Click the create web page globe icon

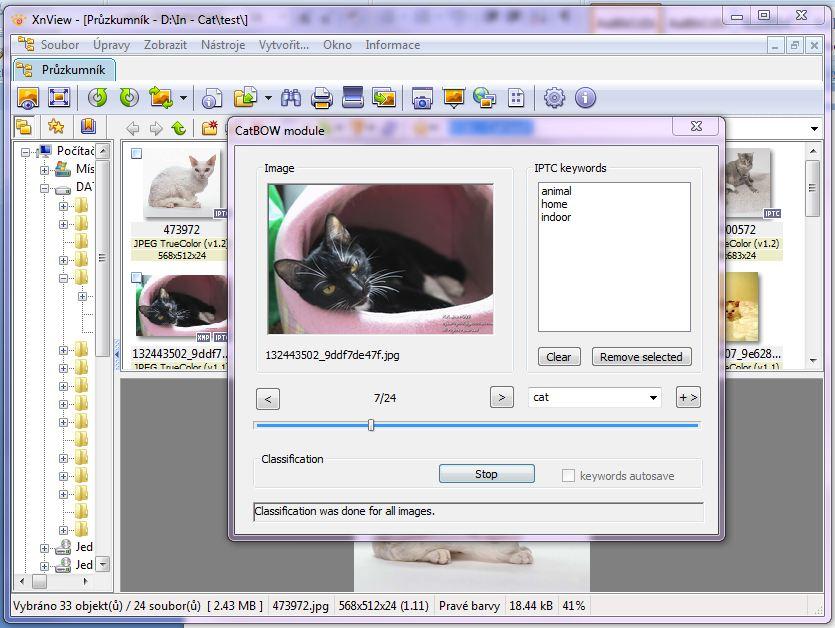pos(485,98)
